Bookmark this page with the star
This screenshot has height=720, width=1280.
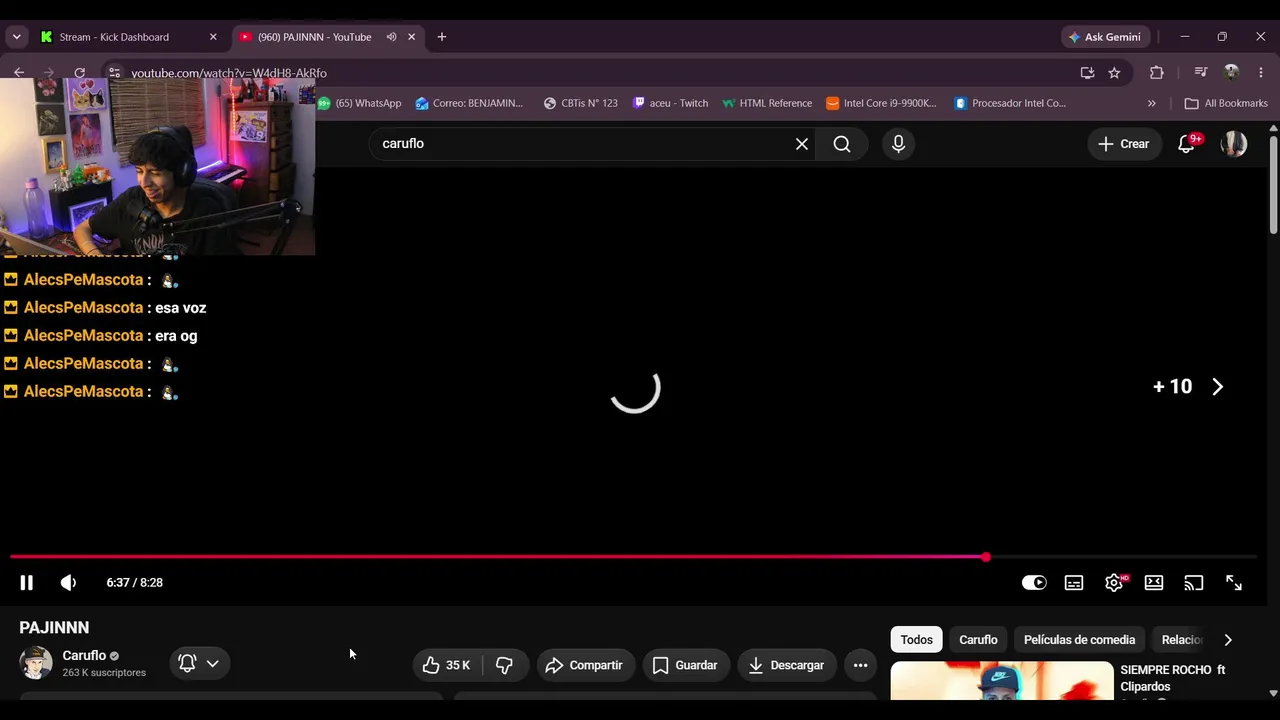coord(1114,73)
